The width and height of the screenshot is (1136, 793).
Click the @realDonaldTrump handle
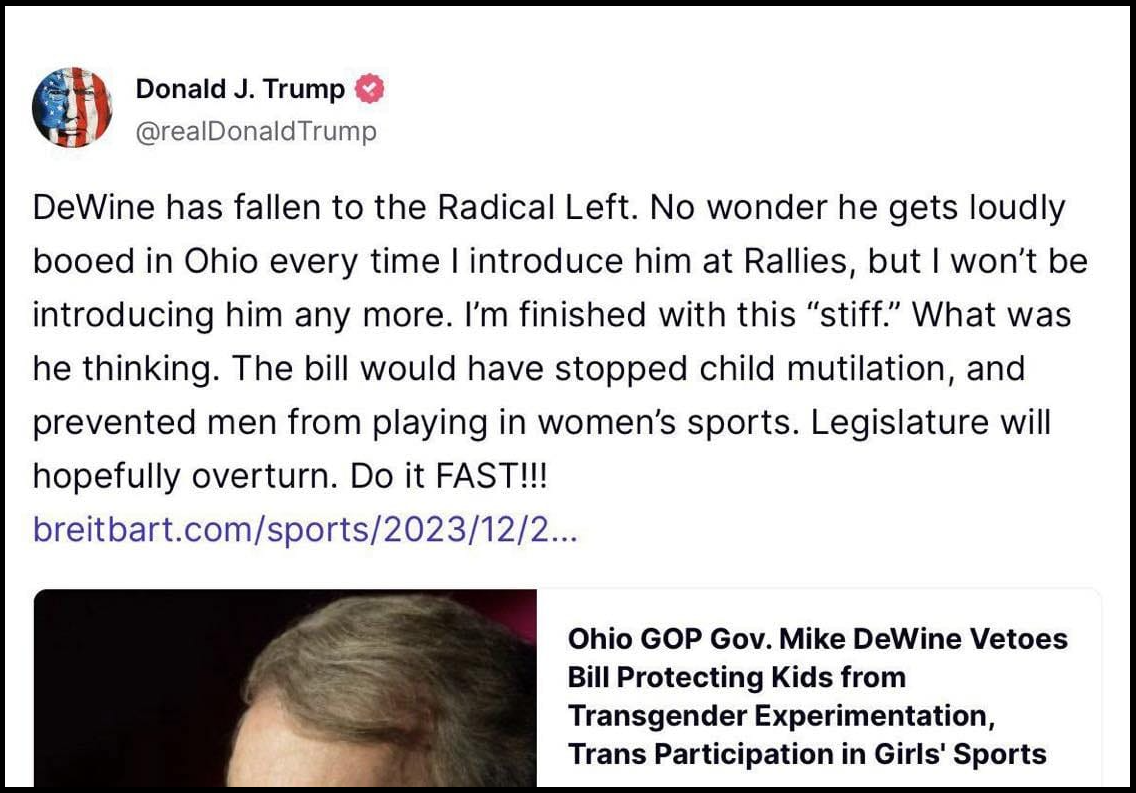coord(257,130)
